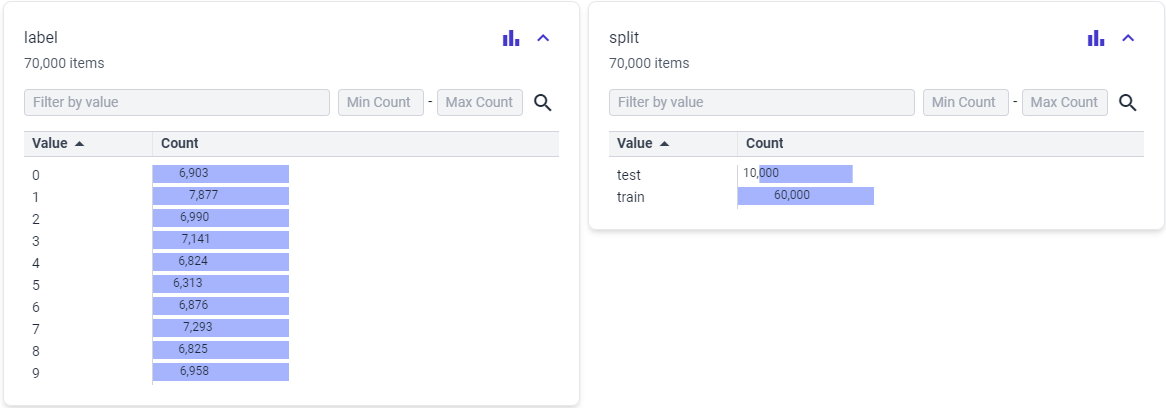1166x408 pixels.
Task: Focus split panel 'Filter by value' field
Action: pos(762,102)
